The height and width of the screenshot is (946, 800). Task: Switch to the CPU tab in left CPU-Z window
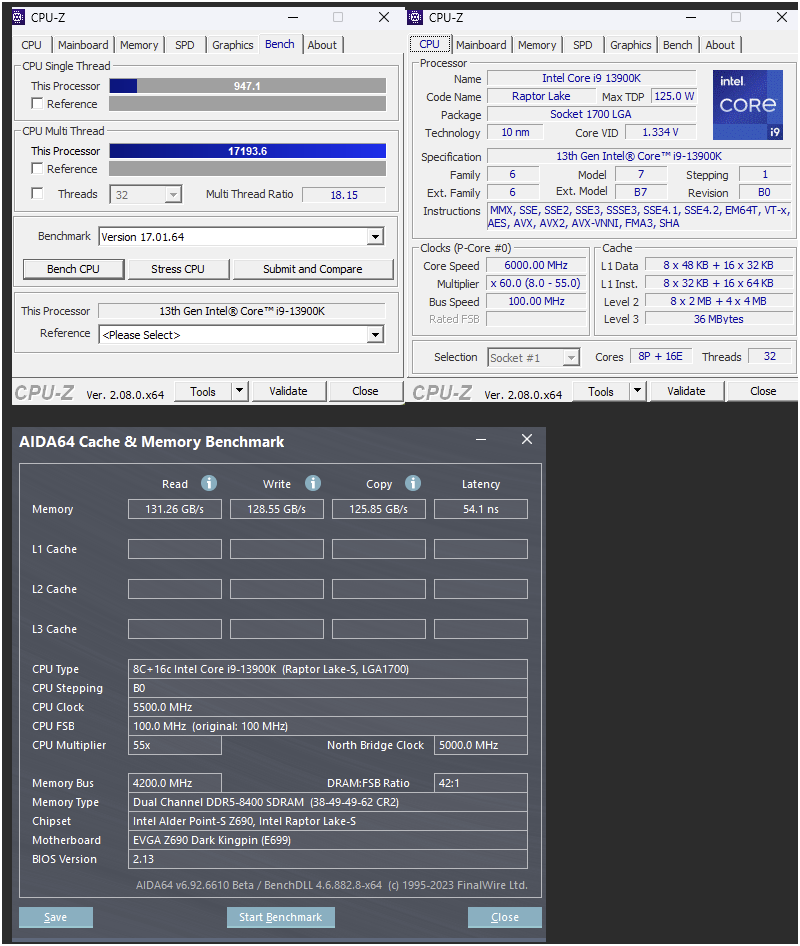(x=31, y=45)
